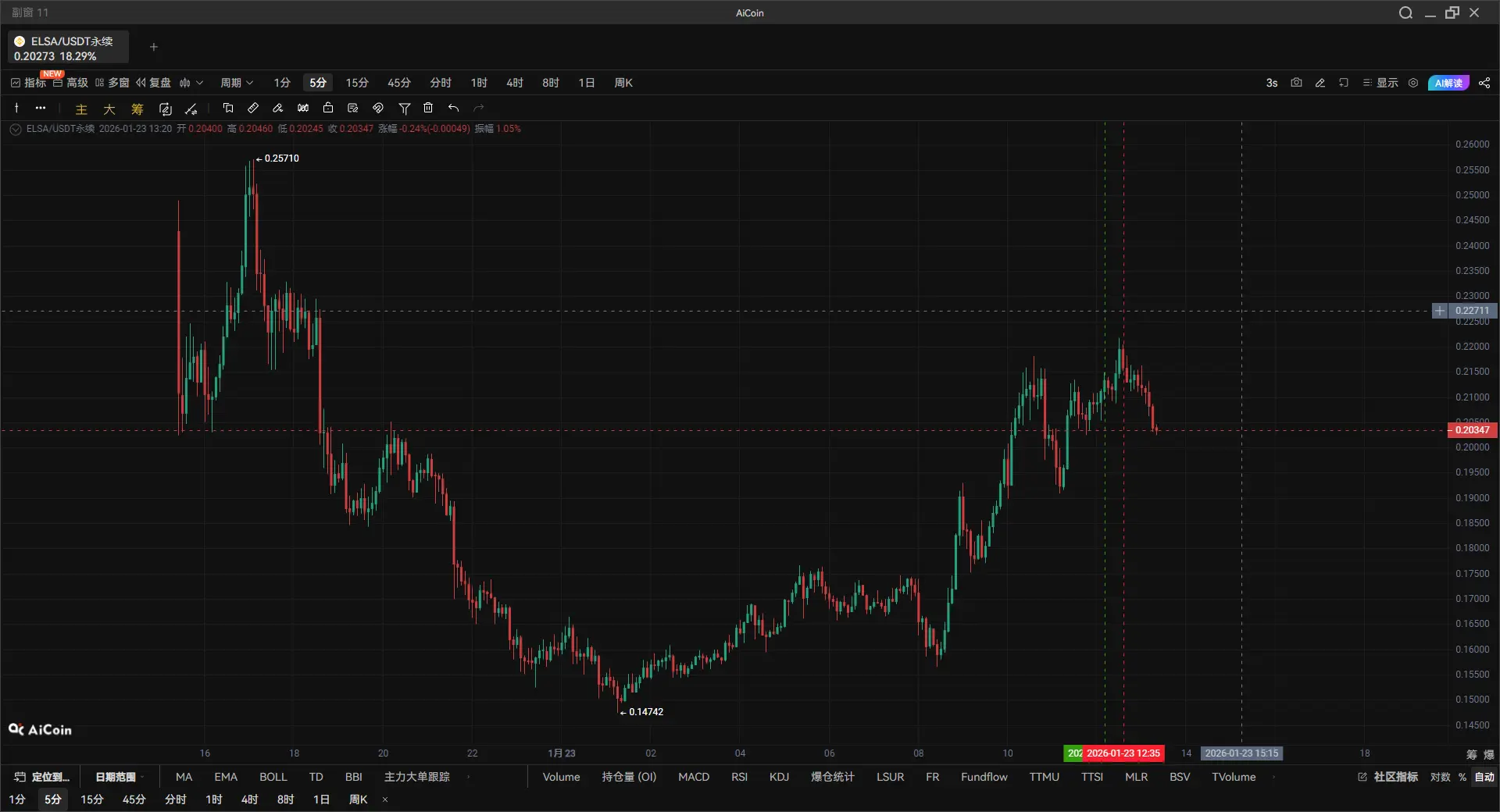This screenshot has height=812, width=1500.
Task: Undo last action with the undo arrow
Action: pyautogui.click(x=453, y=108)
